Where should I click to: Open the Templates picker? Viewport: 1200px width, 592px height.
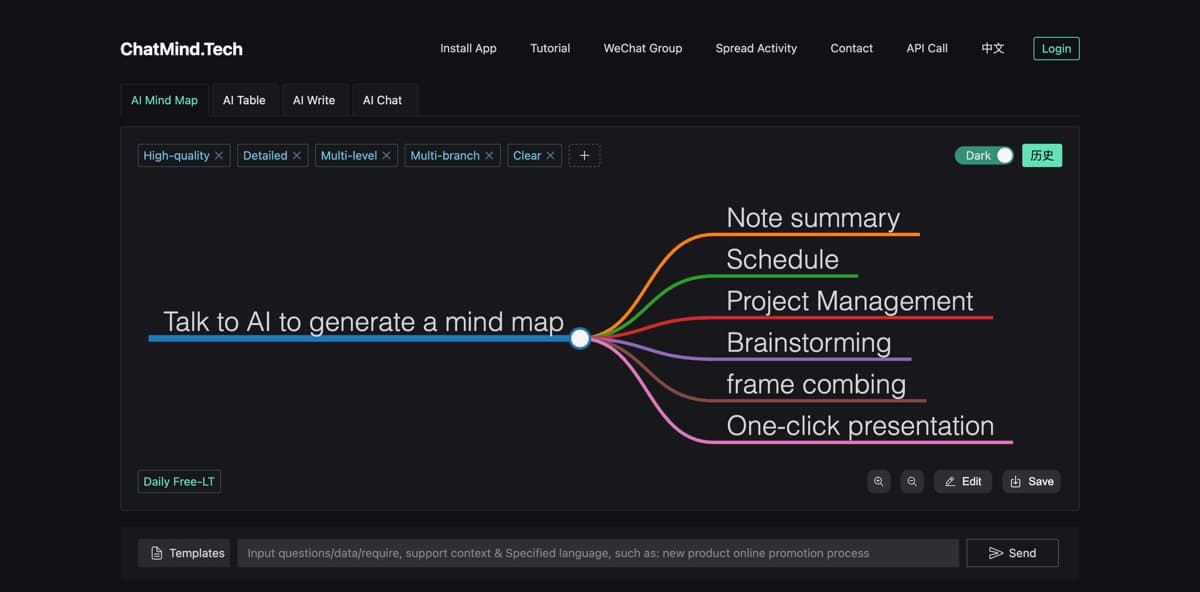[188, 553]
